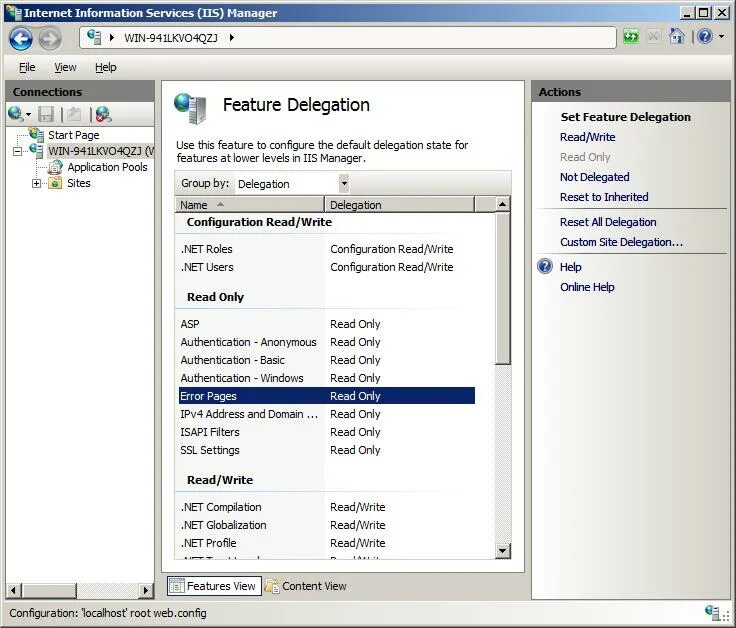Select the .NET Users row
Screen dimensions: 736x628
(x=327, y=267)
